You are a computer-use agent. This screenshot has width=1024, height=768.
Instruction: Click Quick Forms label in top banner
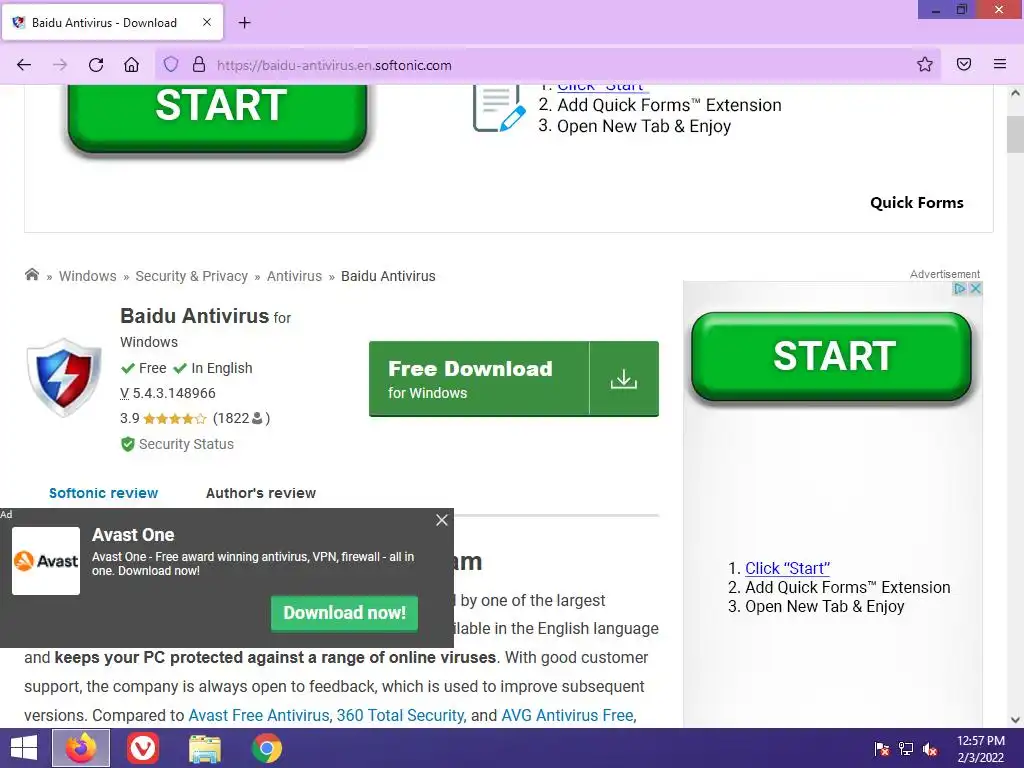click(x=916, y=202)
